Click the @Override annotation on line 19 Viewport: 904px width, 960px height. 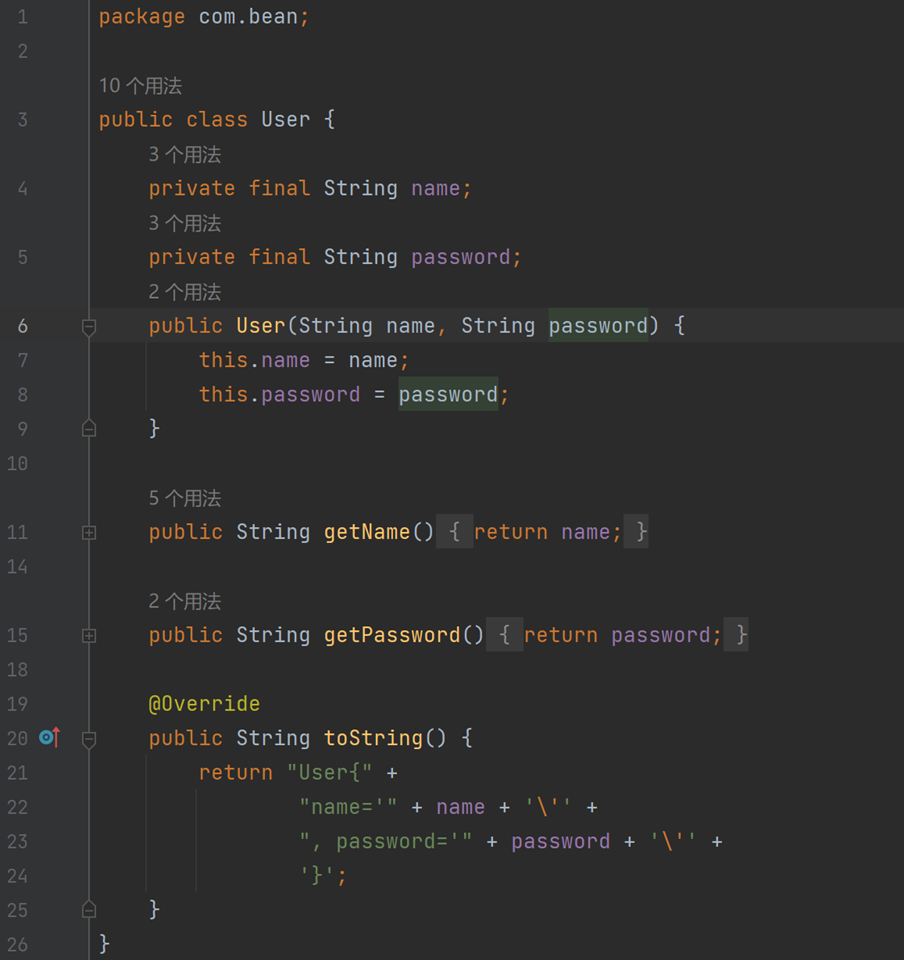point(204,703)
